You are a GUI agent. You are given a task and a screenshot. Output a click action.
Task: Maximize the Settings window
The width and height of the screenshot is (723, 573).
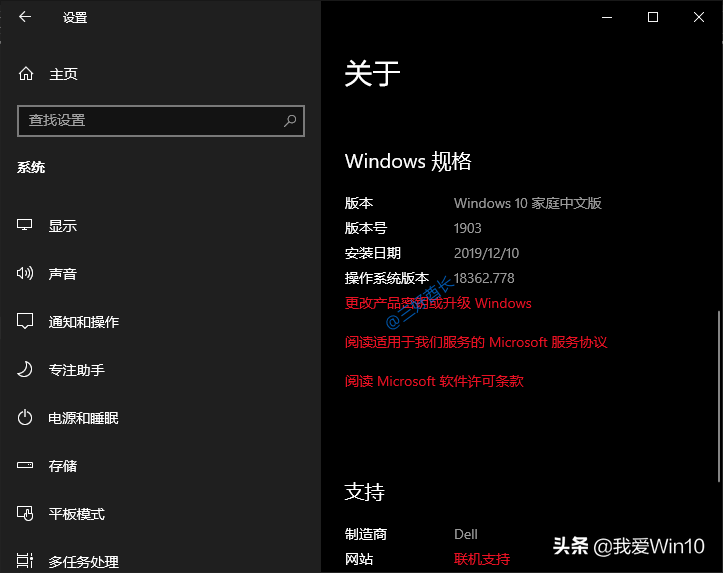(x=653, y=18)
